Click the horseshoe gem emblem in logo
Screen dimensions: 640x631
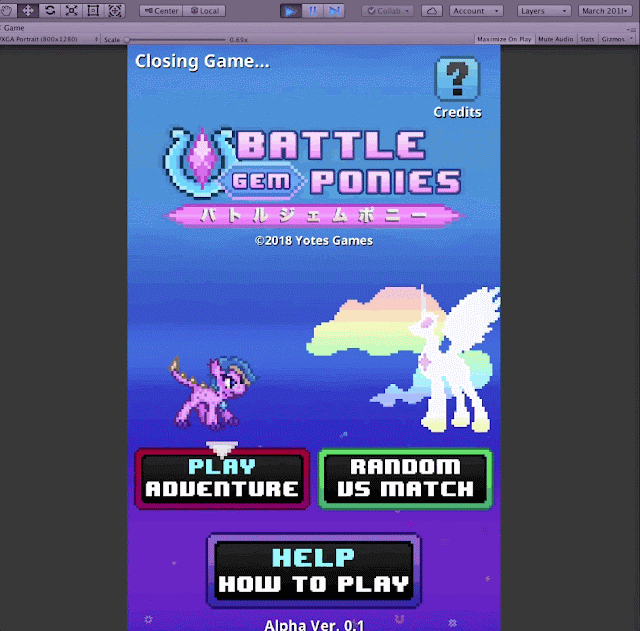tap(199, 162)
